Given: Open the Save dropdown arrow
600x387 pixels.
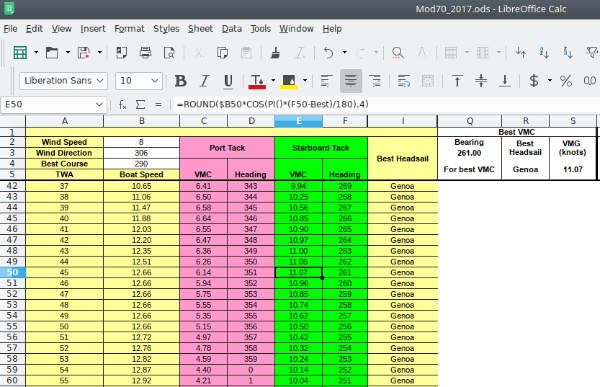Looking at the screenshot, I should (99, 52).
